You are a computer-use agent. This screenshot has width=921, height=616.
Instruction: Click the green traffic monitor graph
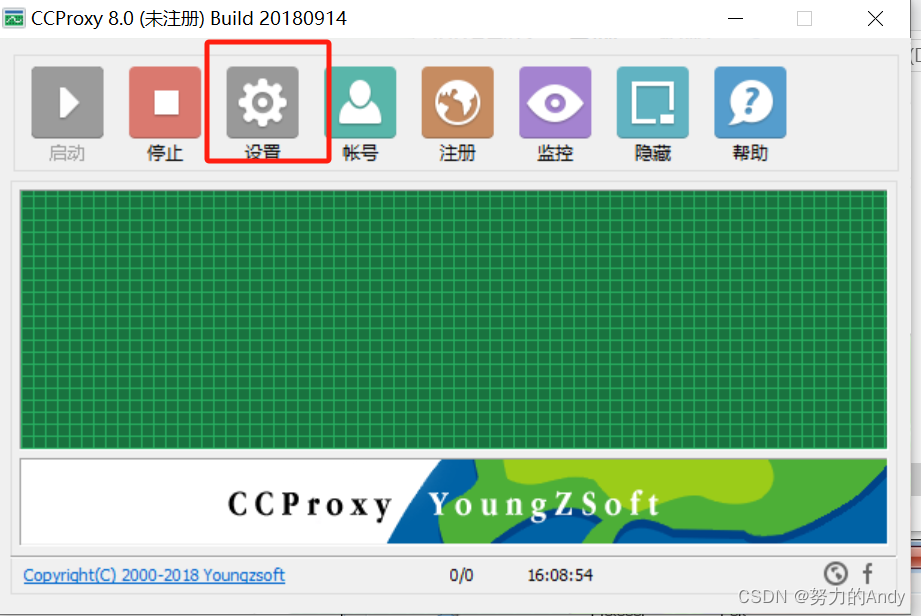[453, 319]
